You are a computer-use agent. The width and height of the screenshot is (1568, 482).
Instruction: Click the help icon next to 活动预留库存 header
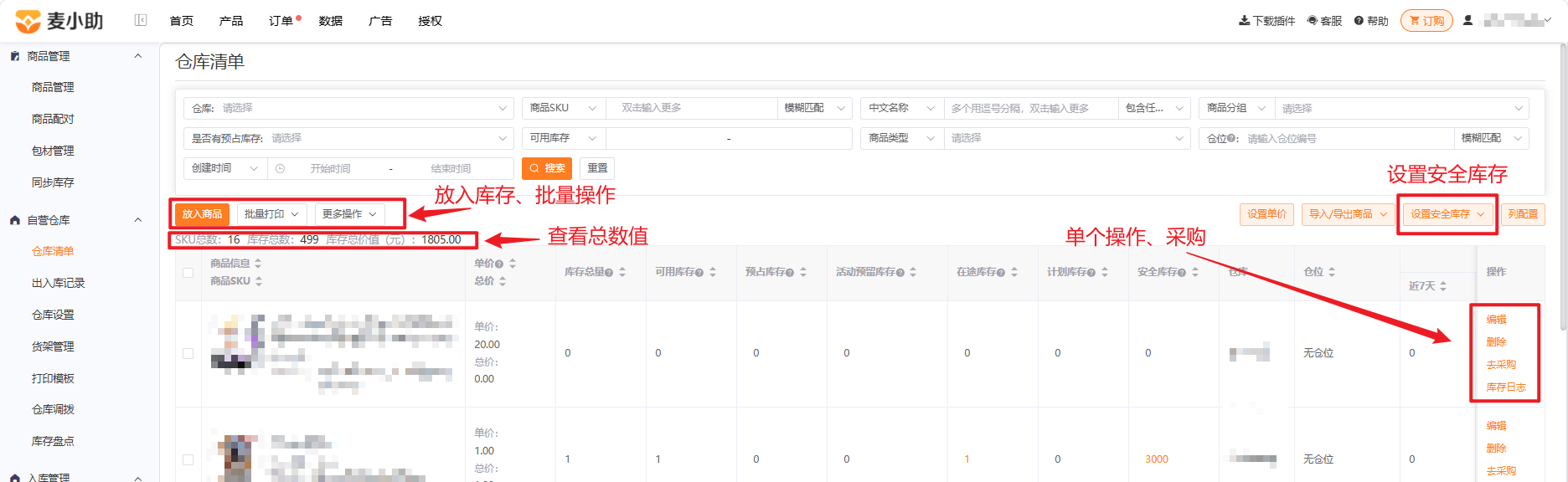point(900,272)
